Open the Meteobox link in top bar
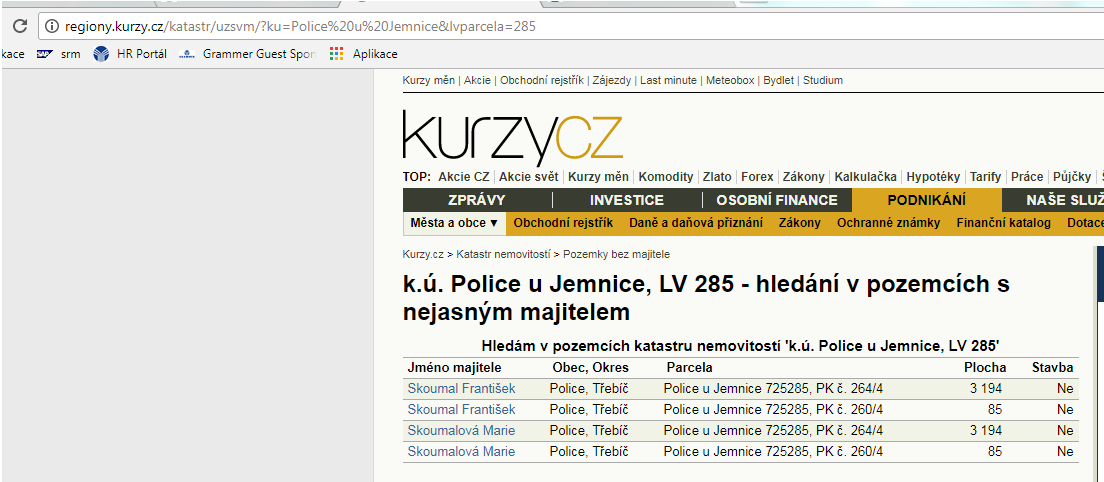Image resolution: width=1104 pixels, height=482 pixels. (730, 80)
